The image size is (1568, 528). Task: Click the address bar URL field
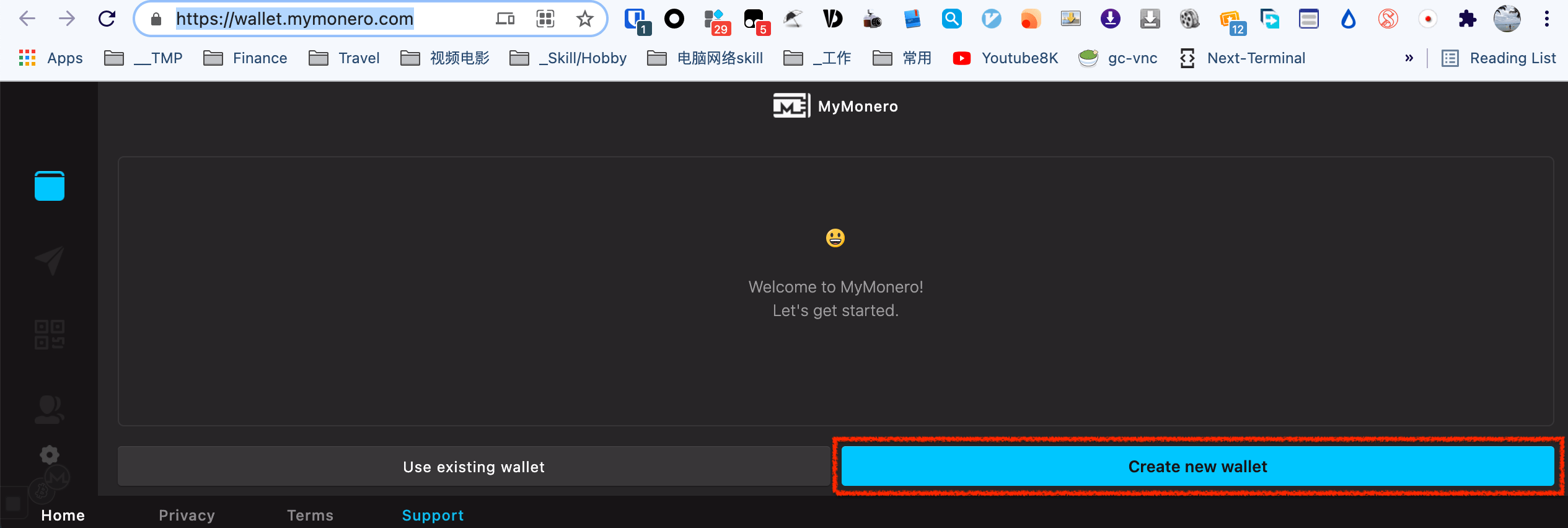[x=322, y=19]
